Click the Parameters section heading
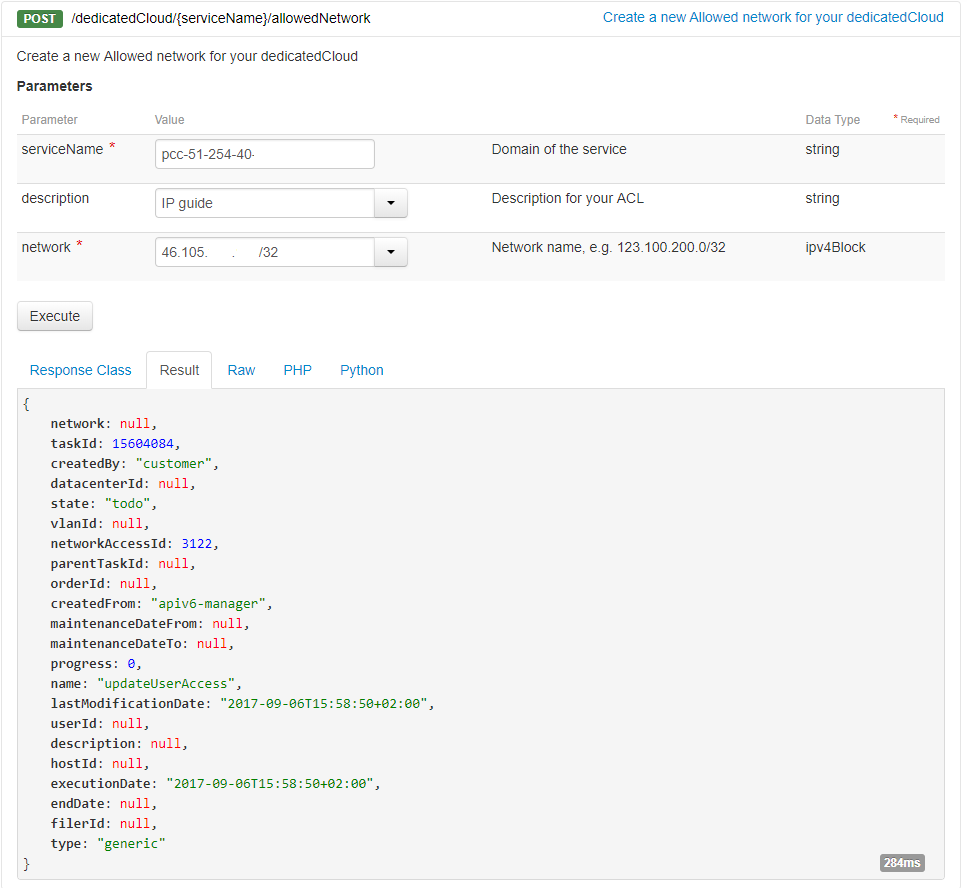Viewport: 967px width, 888px height. [x=54, y=86]
